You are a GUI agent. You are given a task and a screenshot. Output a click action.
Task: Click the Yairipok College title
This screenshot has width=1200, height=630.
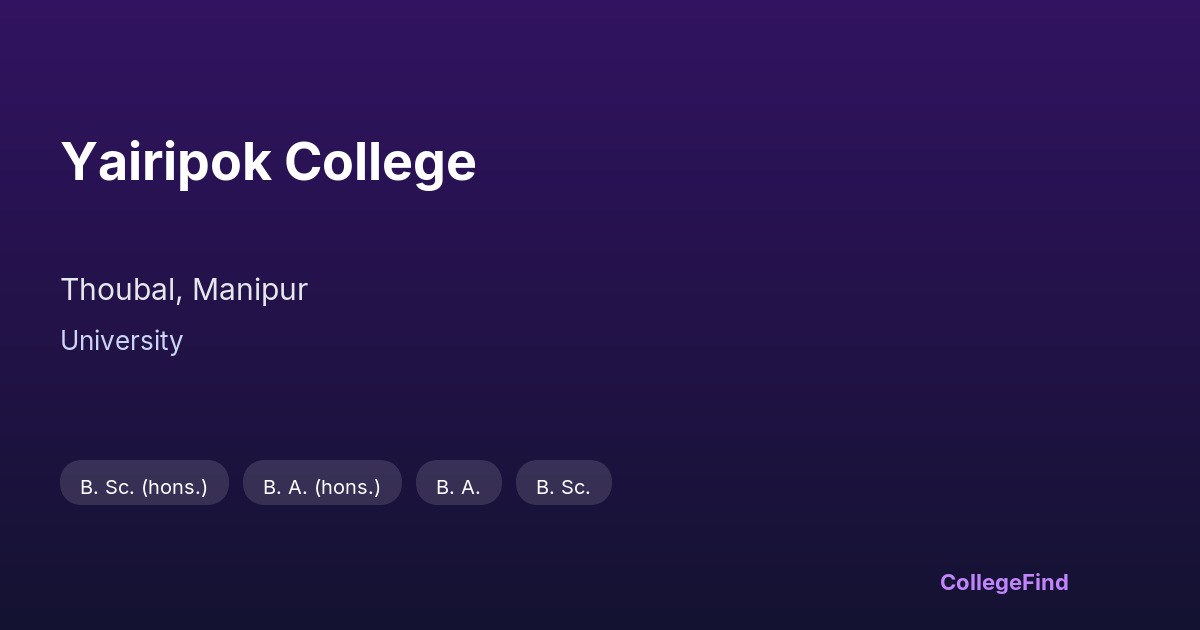pyautogui.click(x=268, y=162)
